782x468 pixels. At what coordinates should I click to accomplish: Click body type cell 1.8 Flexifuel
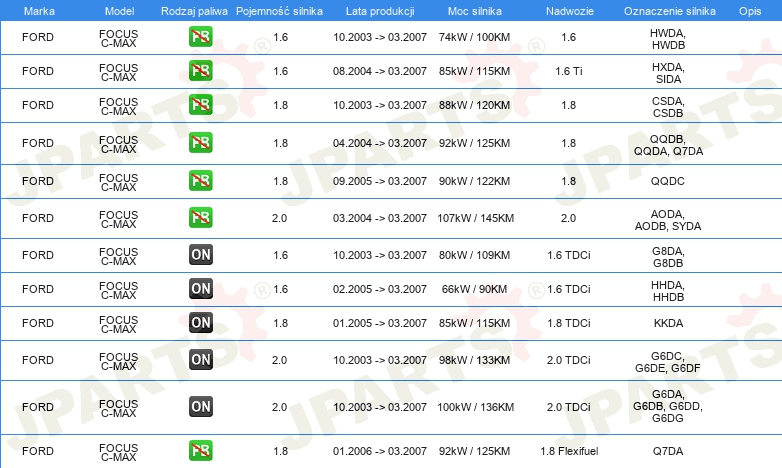(x=569, y=451)
